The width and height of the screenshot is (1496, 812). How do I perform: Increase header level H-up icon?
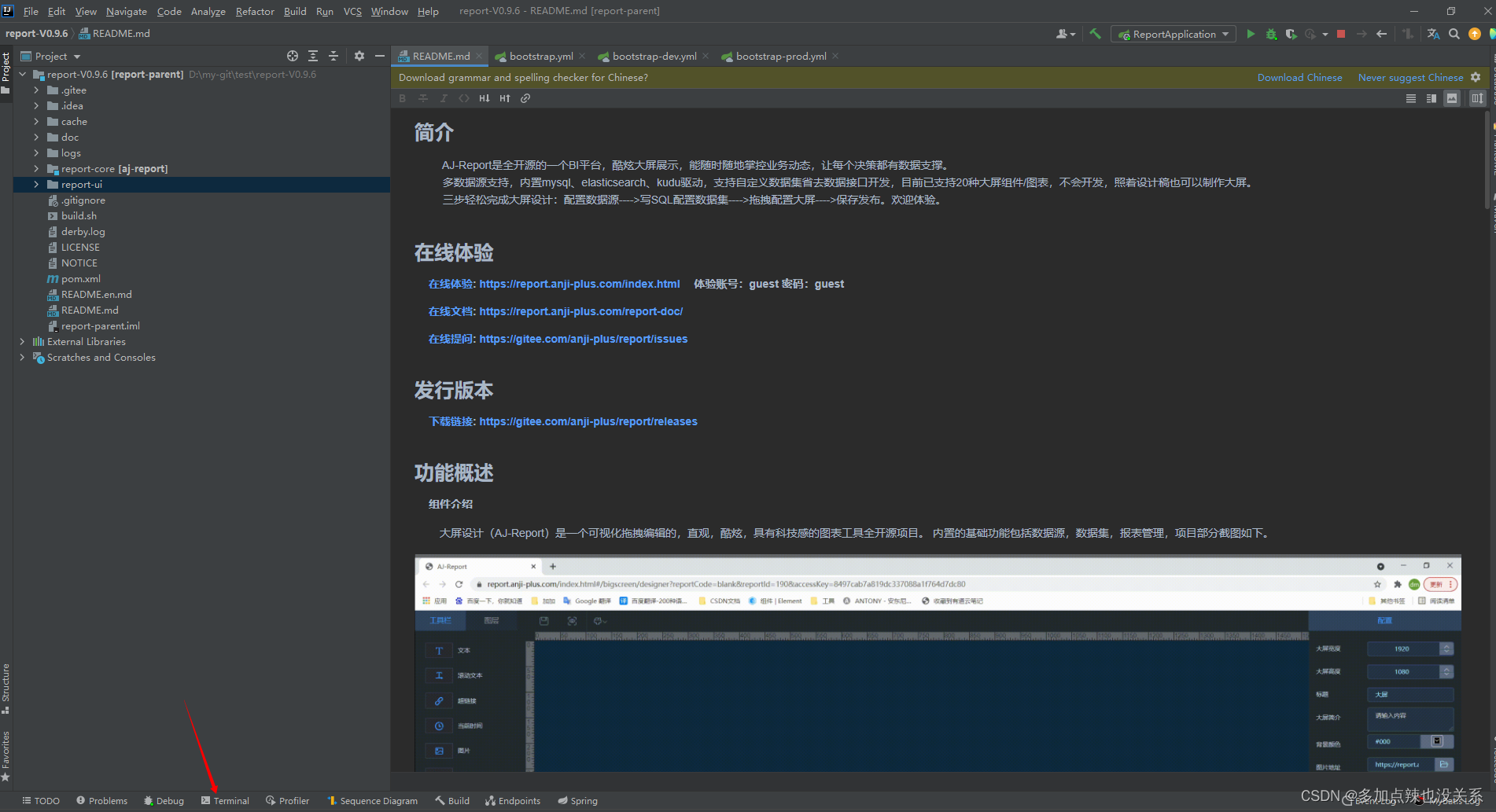click(x=505, y=98)
